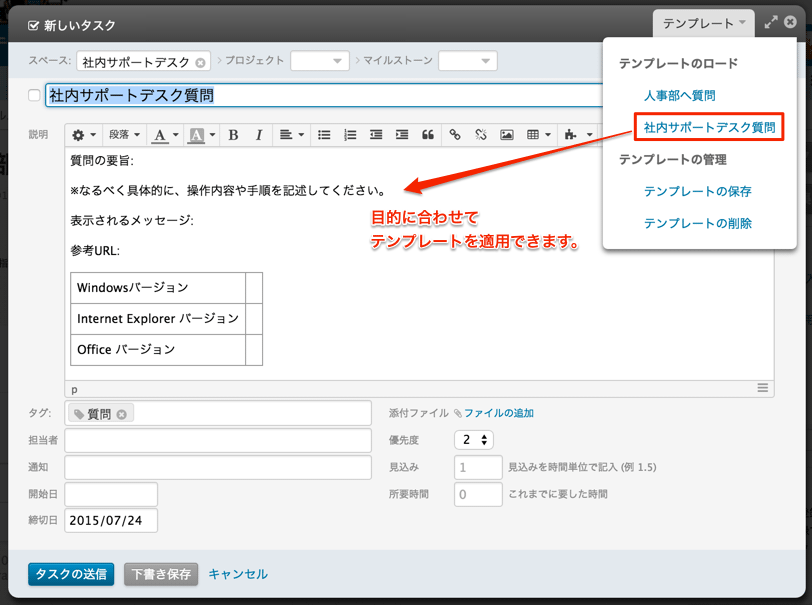
Task: Click the 開始日 start date field
Action: pos(111,494)
